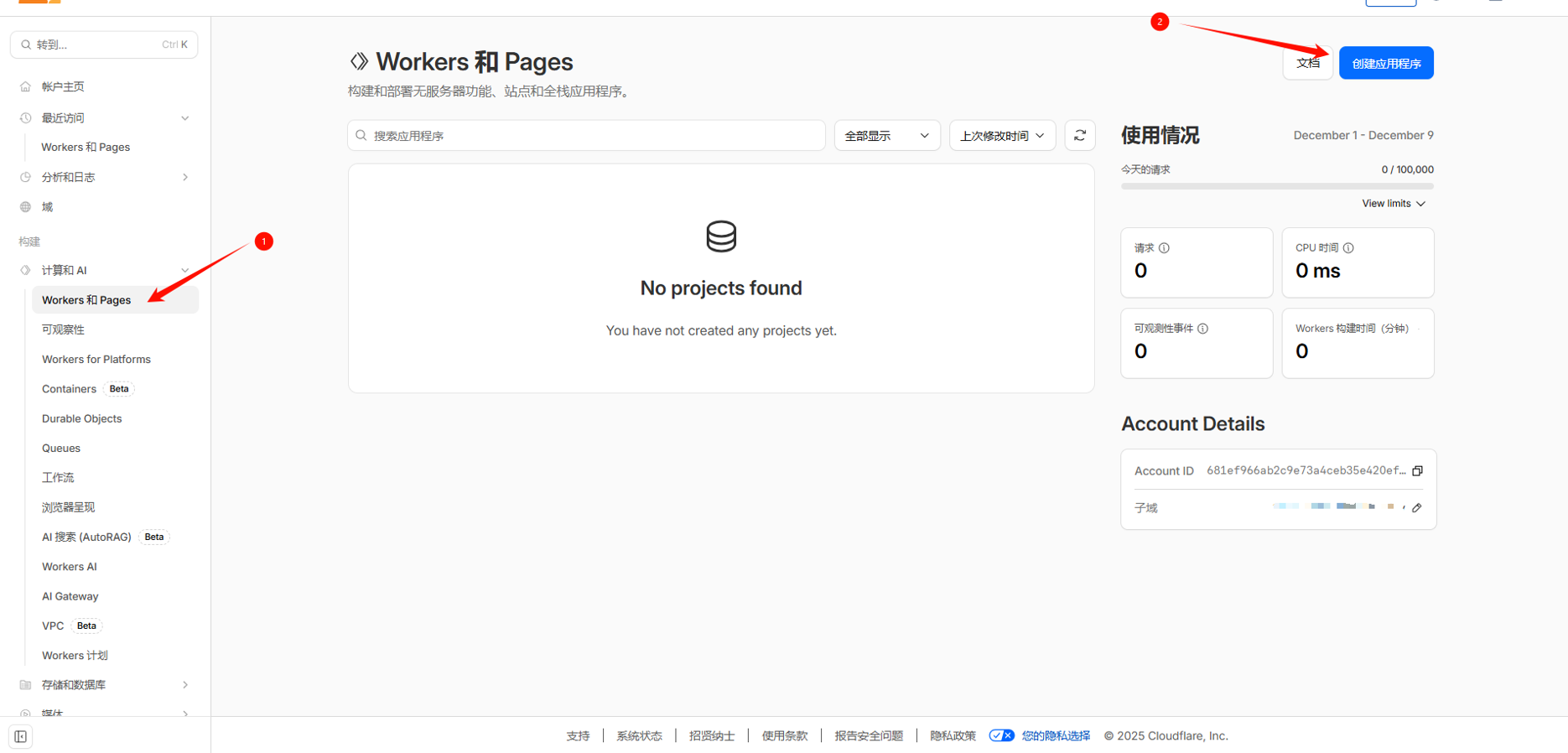The image size is (1568, 753).
Task: Focus the 搜索应用程序 search field
Action: 587,136
